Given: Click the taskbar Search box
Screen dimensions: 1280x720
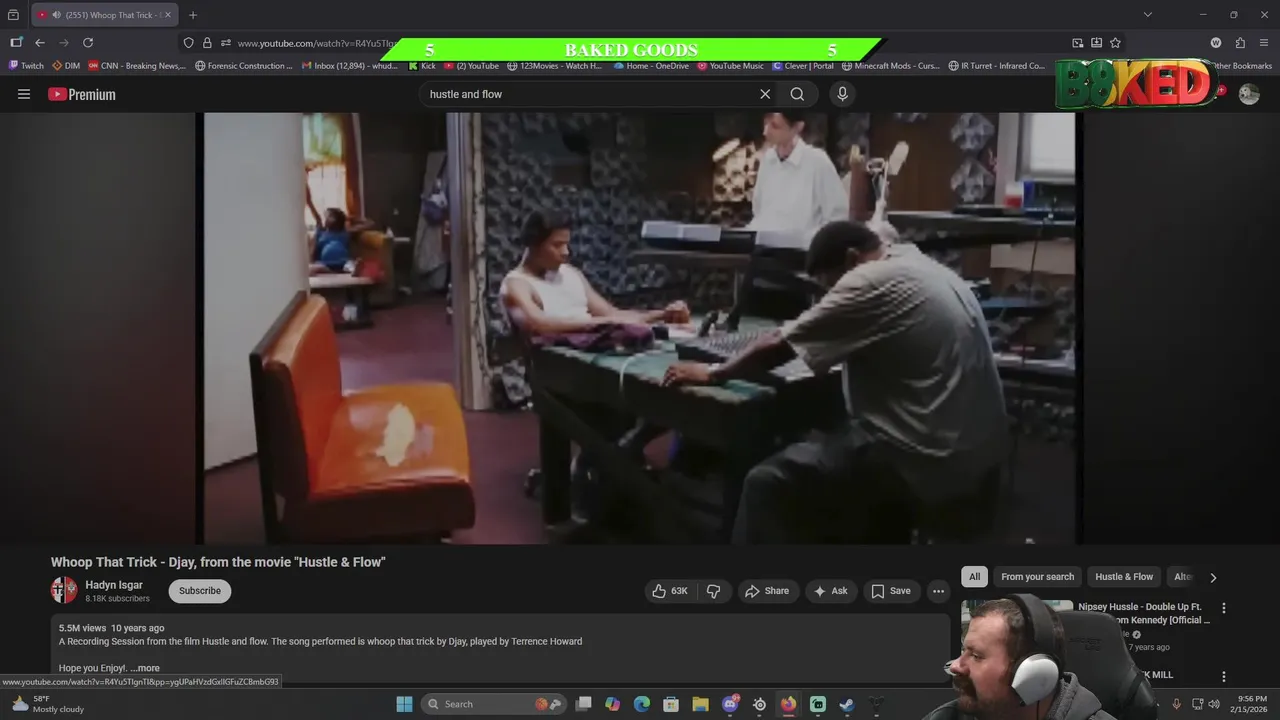Looking at the screenshot, I should coord(494,704).
